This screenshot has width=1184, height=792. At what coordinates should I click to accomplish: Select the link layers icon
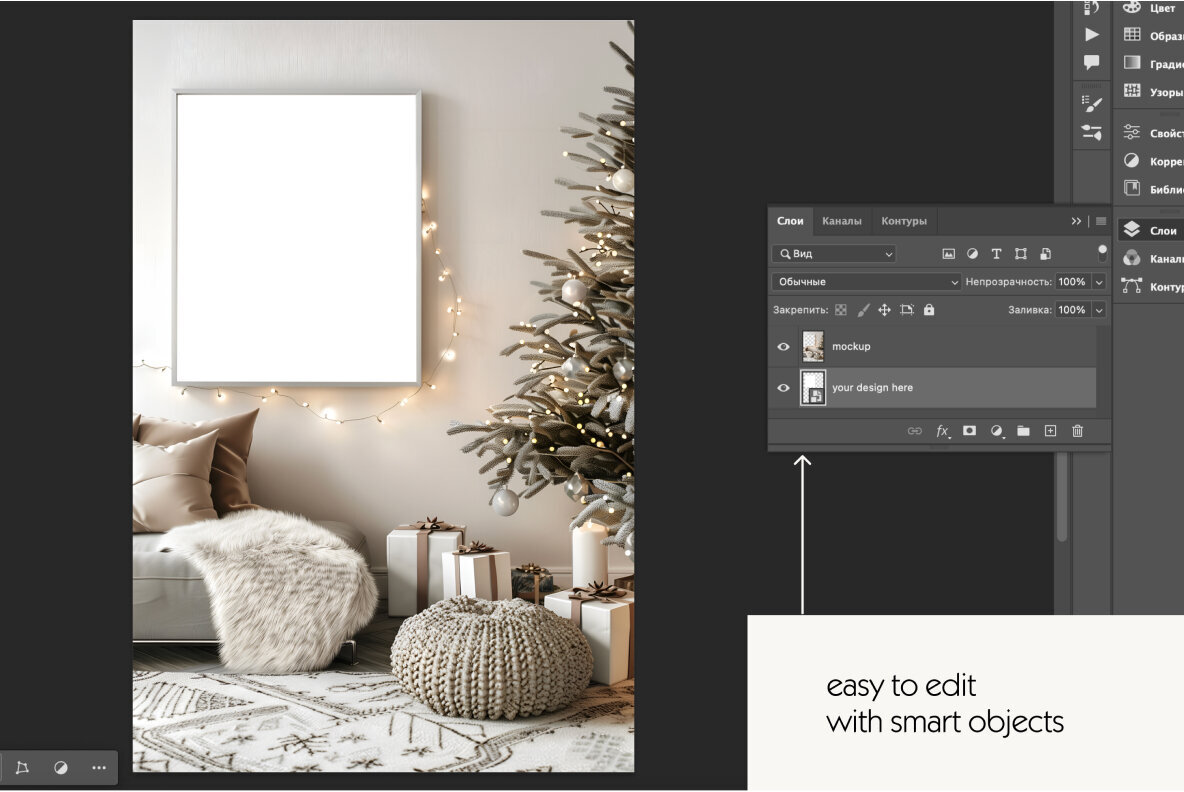[914, 431]
